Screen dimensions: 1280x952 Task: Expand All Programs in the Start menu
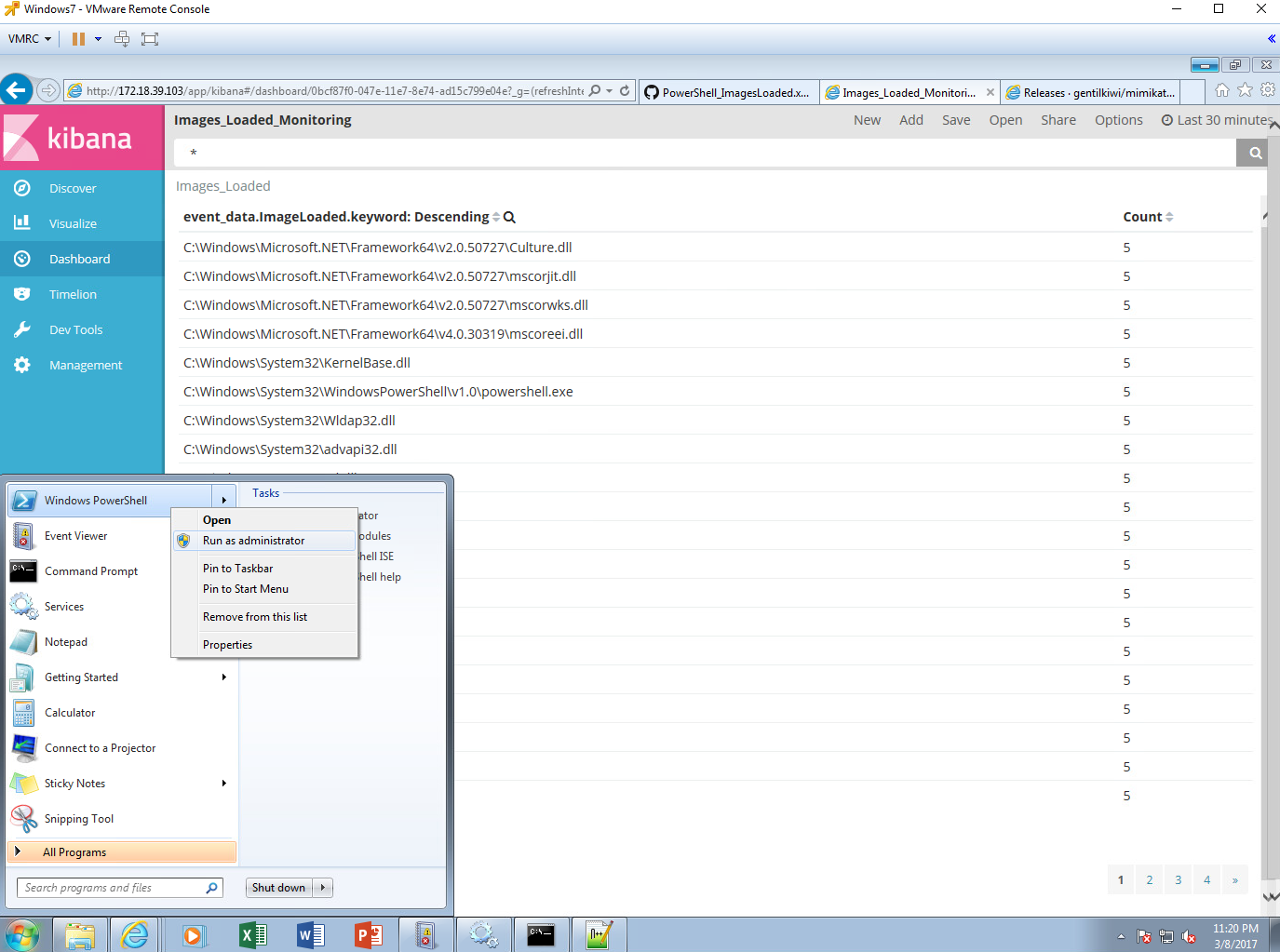pos(122,851)
